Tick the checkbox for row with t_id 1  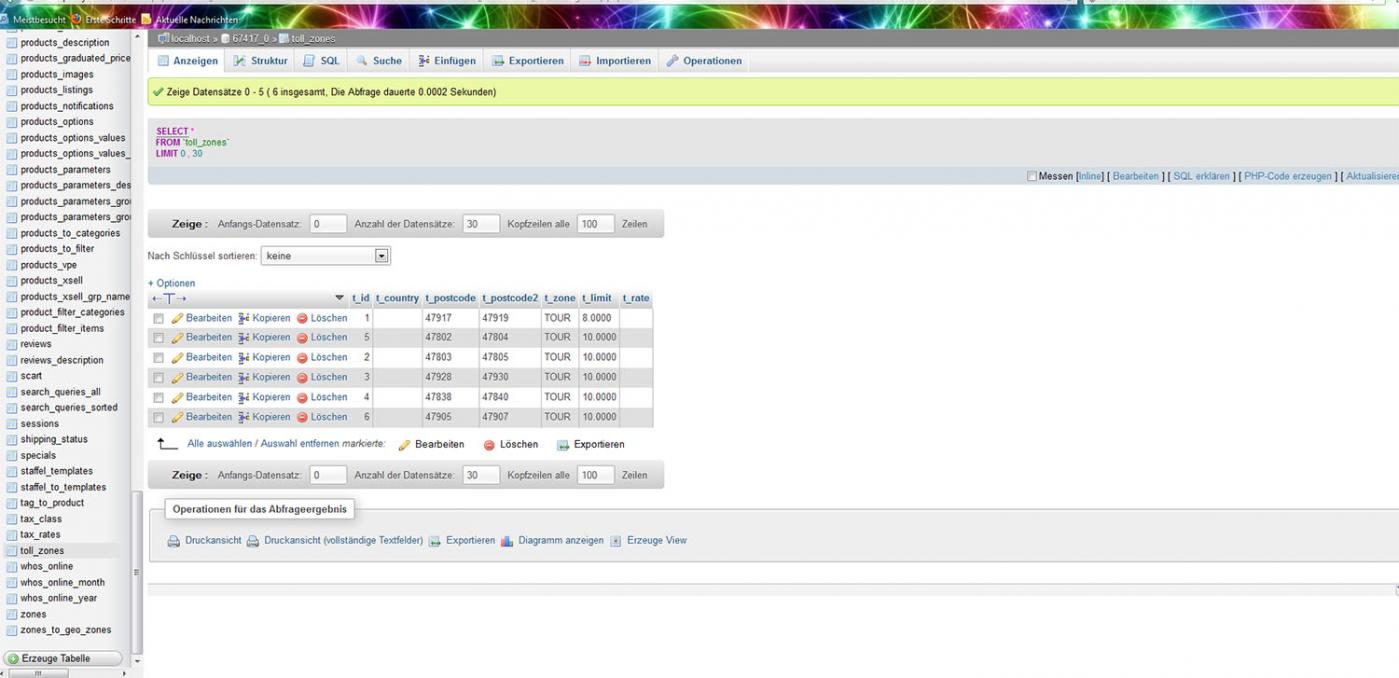coord(158,319)
